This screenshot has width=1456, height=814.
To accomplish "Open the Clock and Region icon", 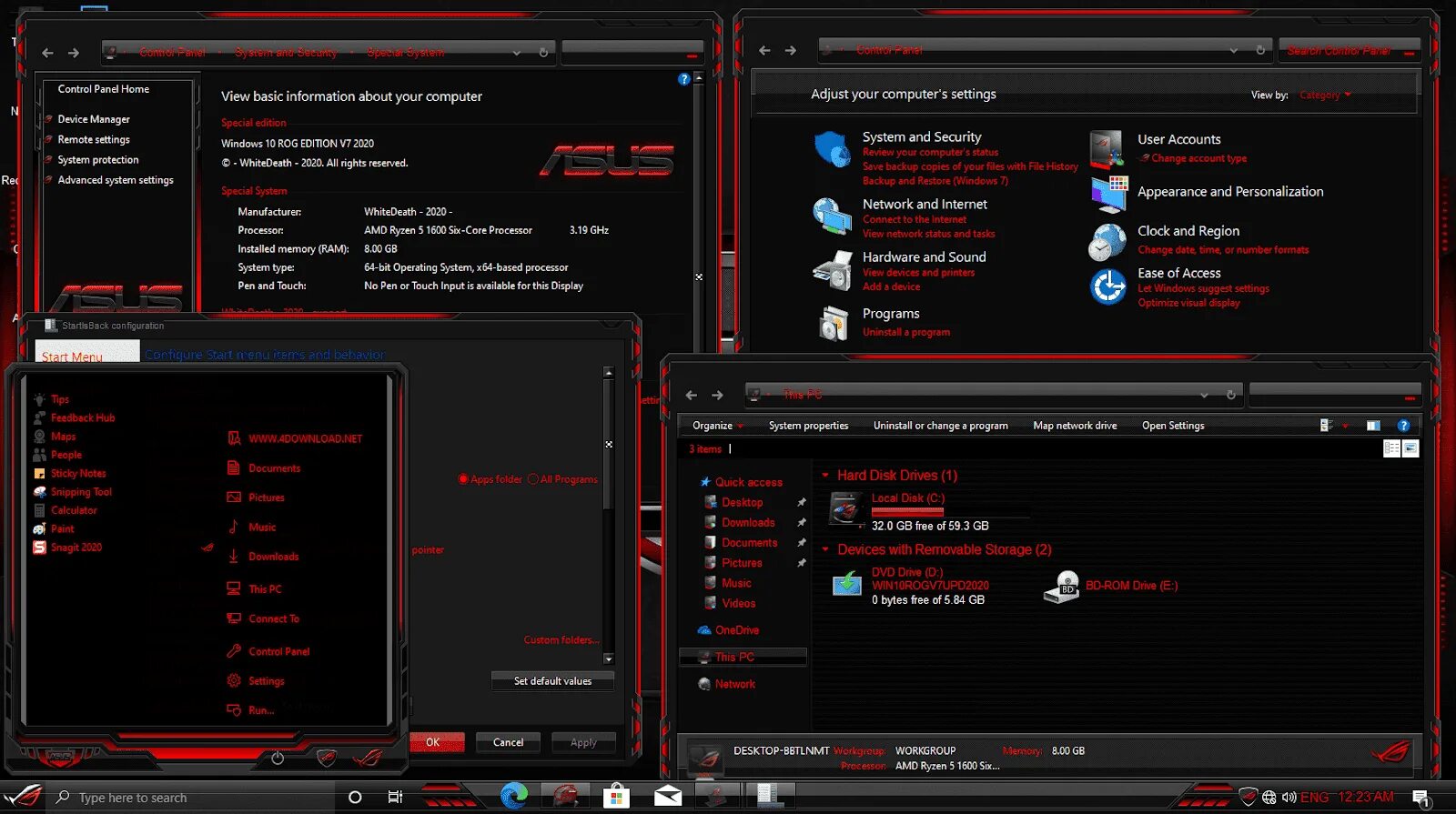I will (1107, 241).
